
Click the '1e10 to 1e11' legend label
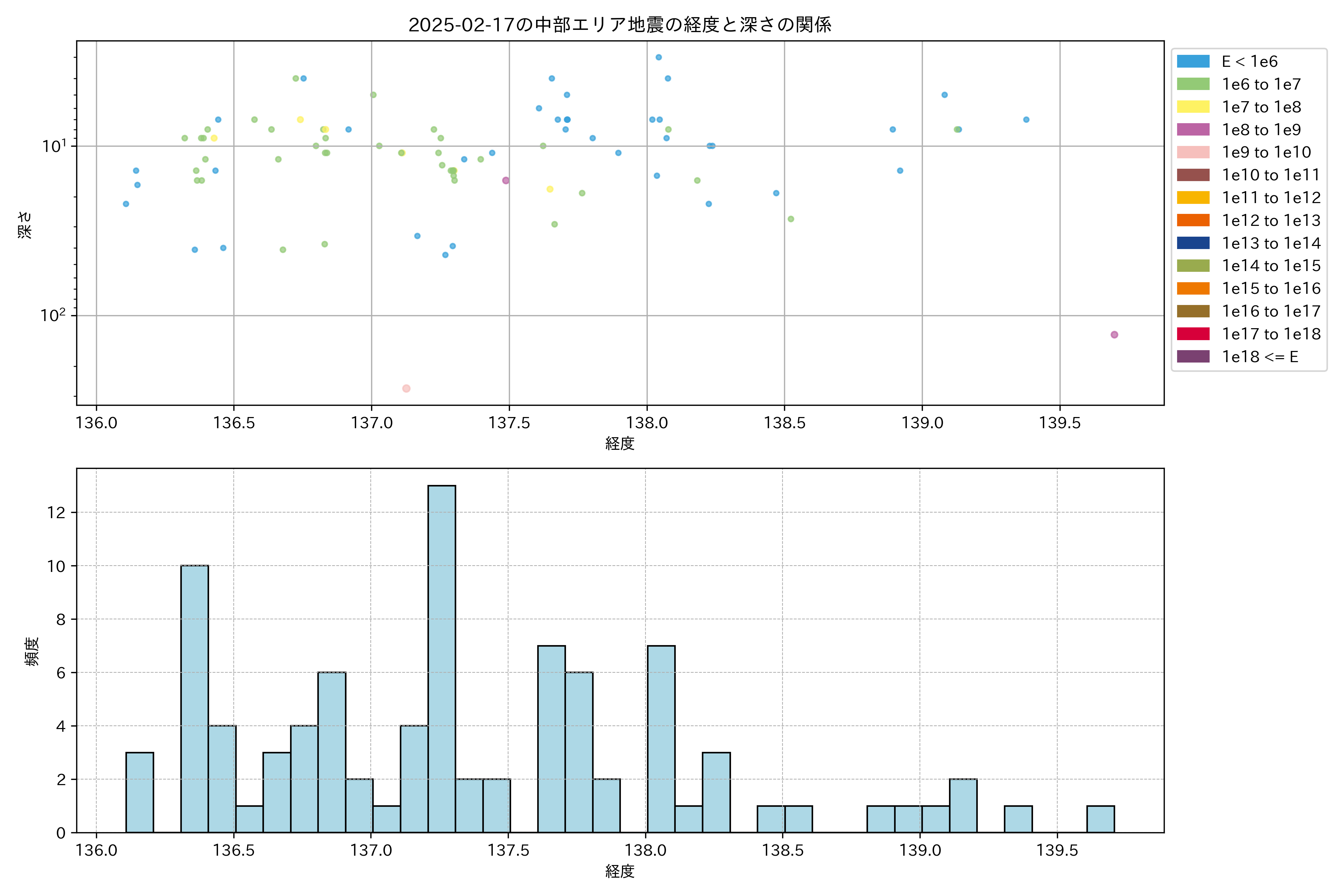pos(1271,175)
